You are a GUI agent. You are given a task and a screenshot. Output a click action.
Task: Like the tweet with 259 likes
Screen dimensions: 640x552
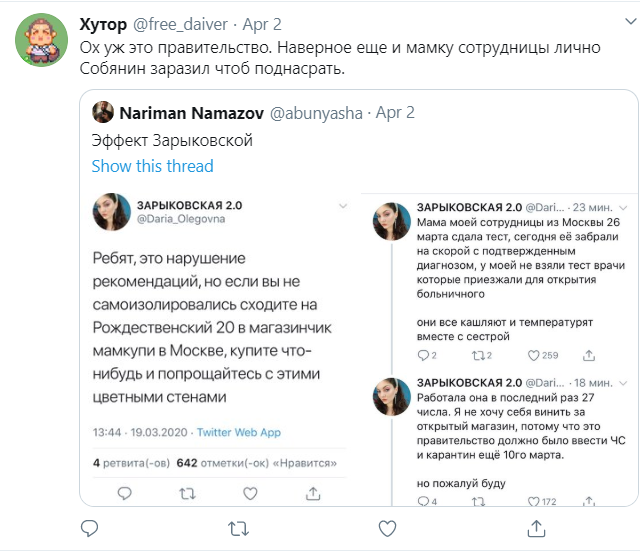[x=528, y=354]
